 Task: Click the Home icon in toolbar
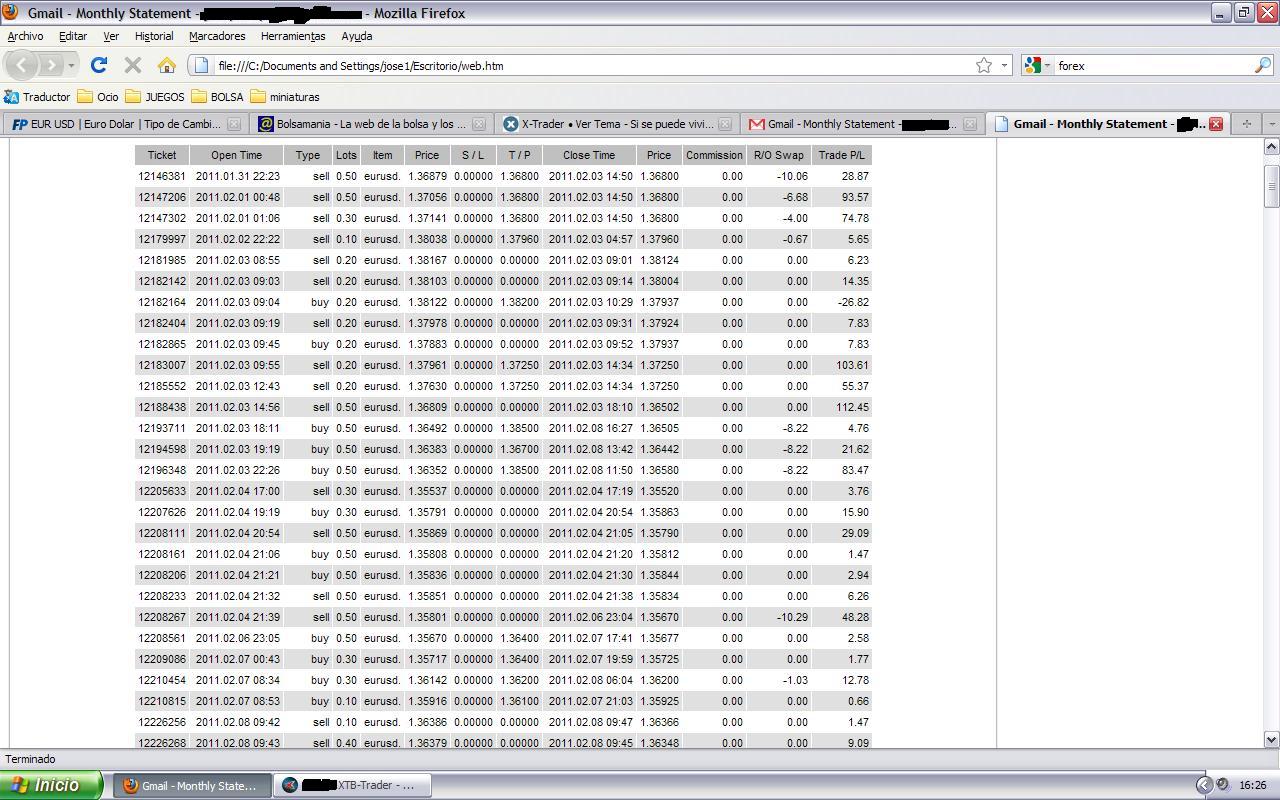click(166, 65)
